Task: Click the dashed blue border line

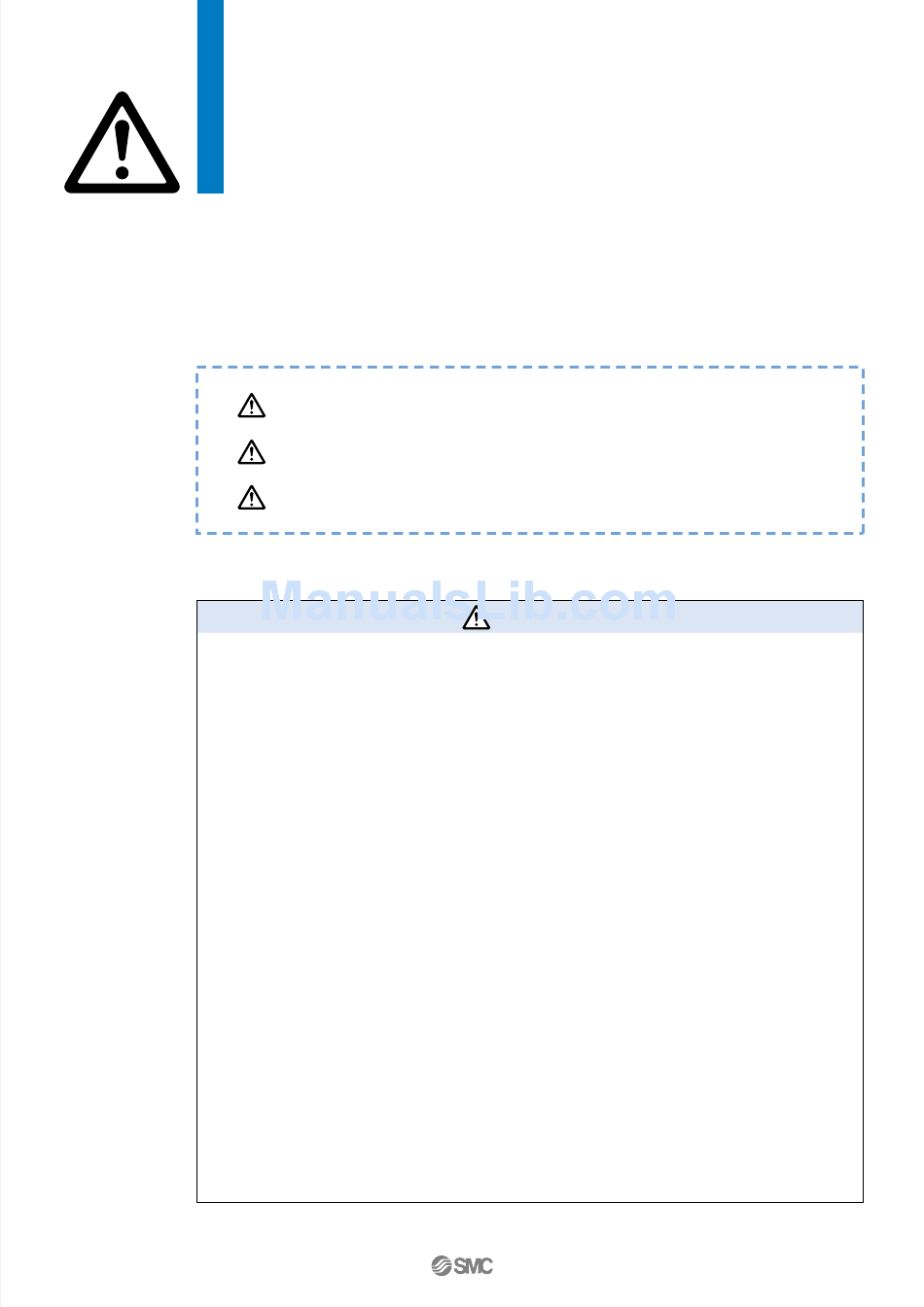Action: 530,368
